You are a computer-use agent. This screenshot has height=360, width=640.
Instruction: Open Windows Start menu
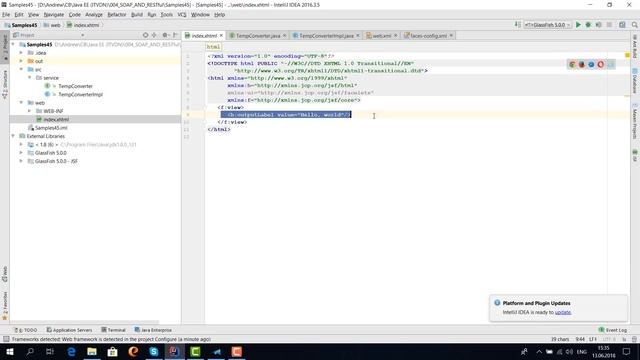coord(9,351)
